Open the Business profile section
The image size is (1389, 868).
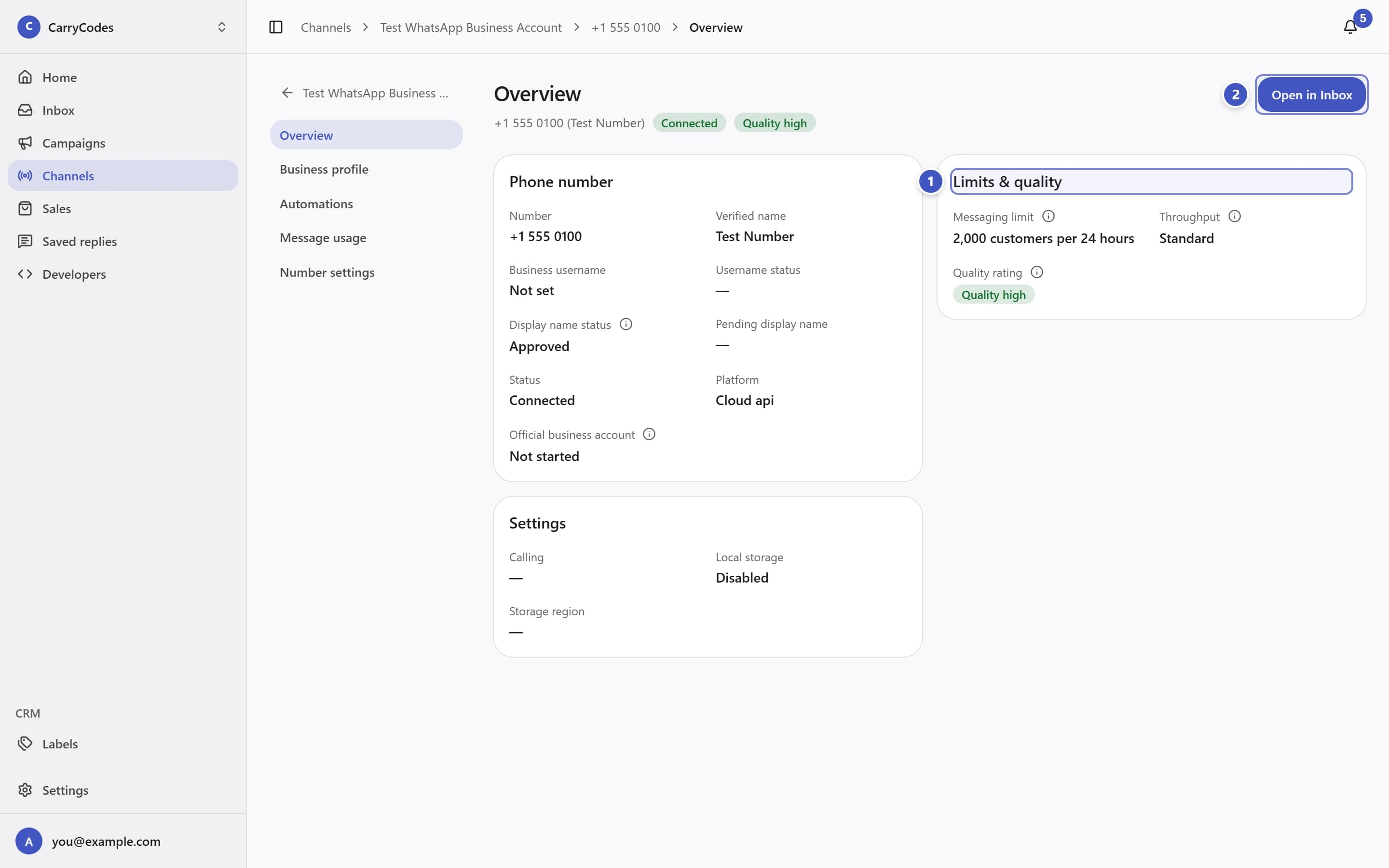coord(366,169)
